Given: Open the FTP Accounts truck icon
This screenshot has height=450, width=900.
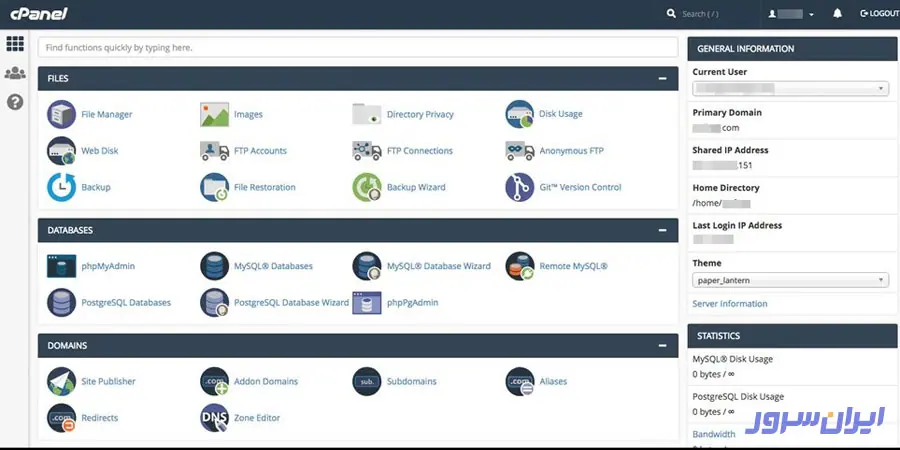Looking at the screenshot, I should [215, 151].
